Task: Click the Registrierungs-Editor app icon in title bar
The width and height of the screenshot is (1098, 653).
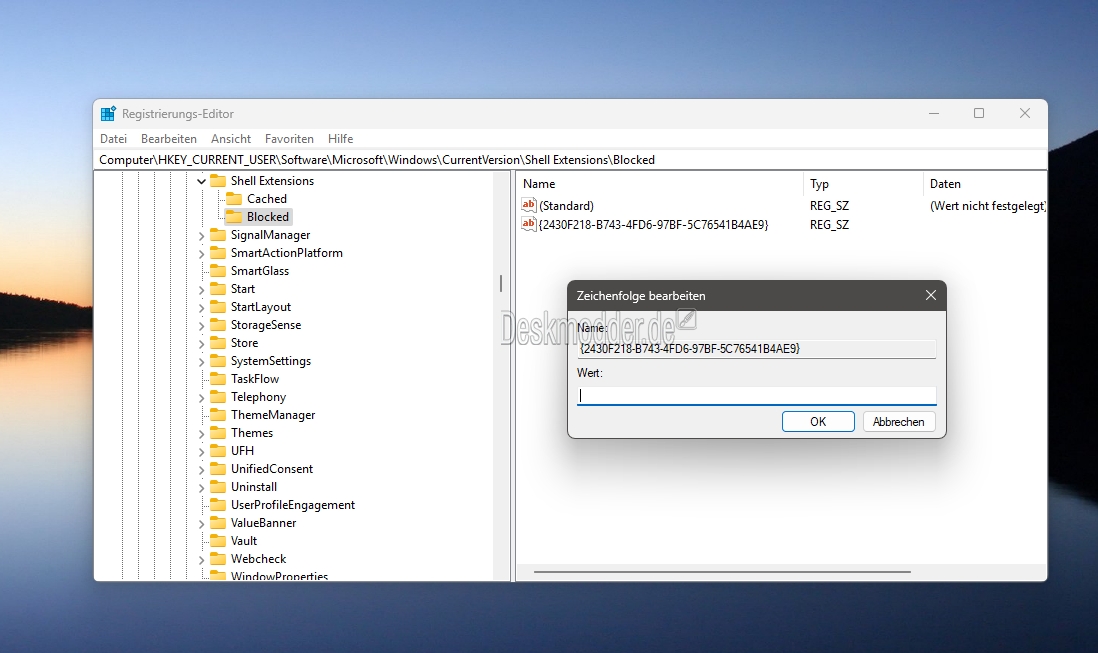Action: 108,113
